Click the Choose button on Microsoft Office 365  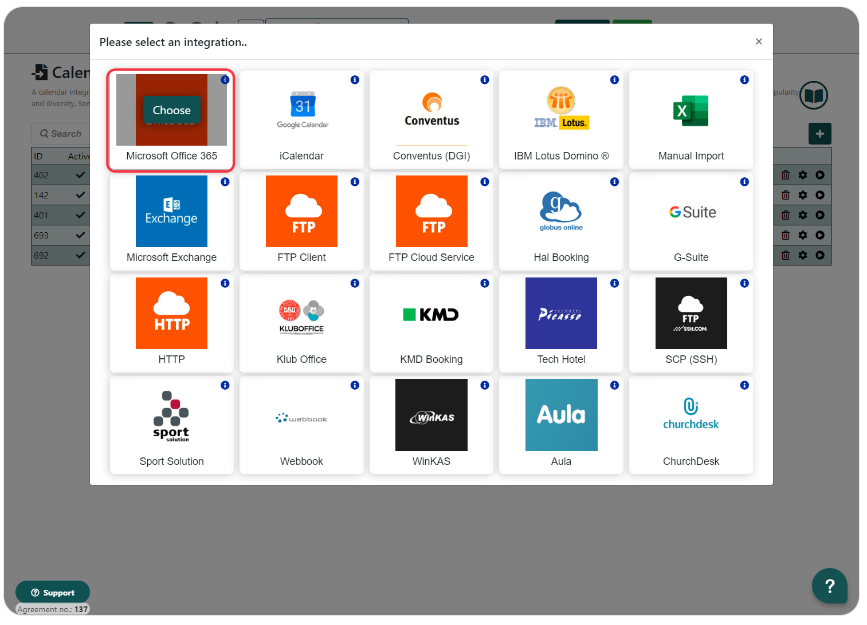(171, 110)
